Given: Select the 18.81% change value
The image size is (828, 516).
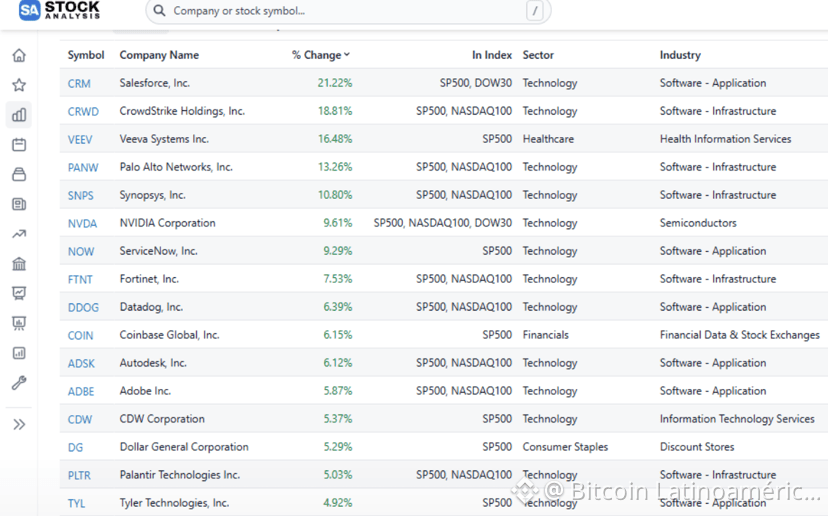Looking at the screenshot, I should point(335,111).
